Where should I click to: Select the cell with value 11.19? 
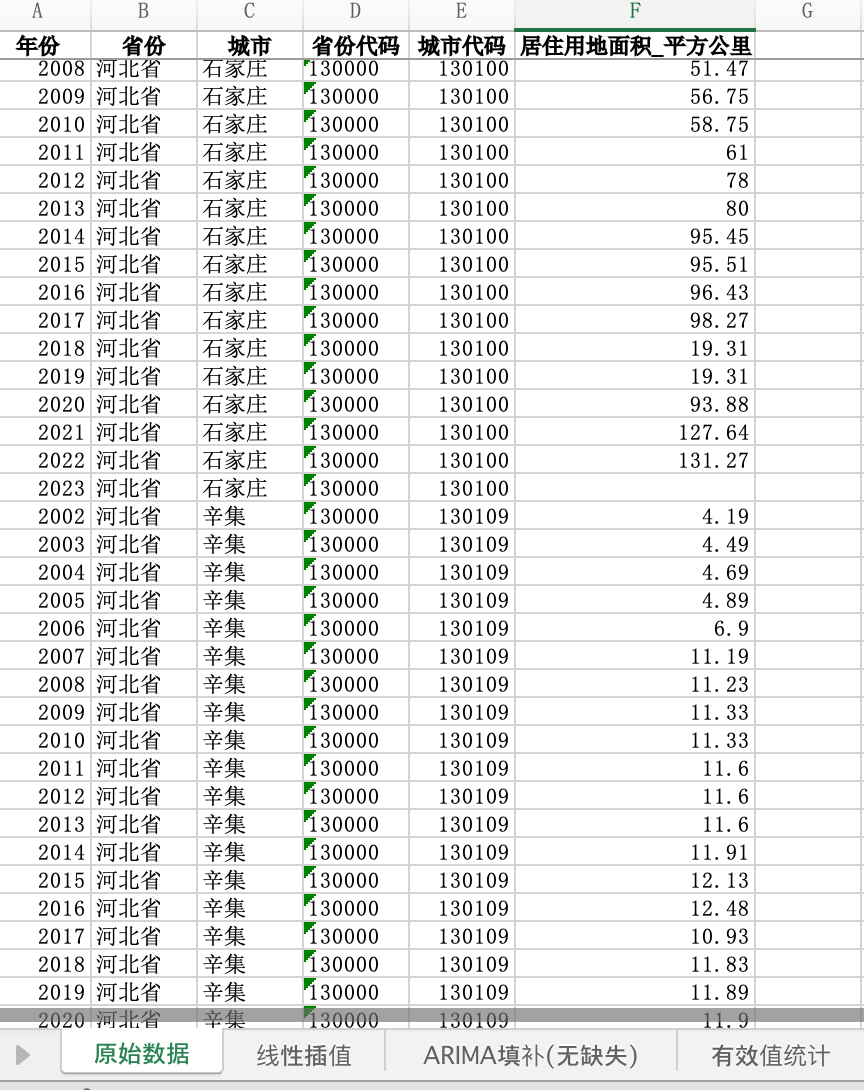tap(635, 656)
